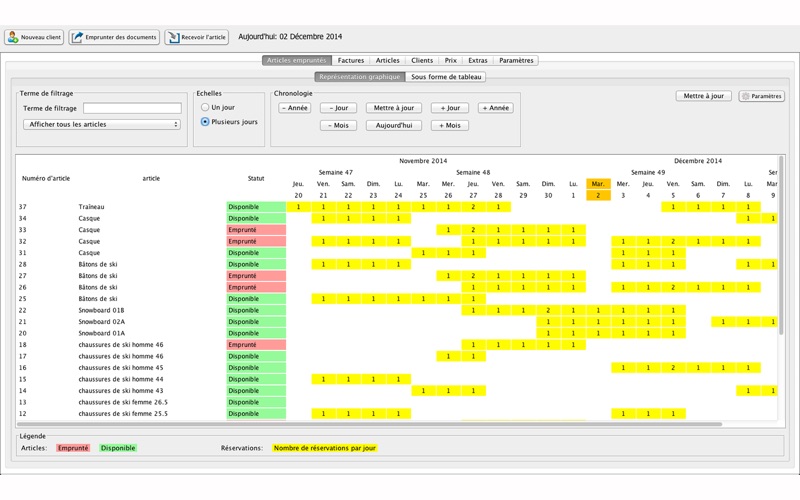
Task: Open the Paramètres tab
Action: pyautogui.click(x=516, y=60)
